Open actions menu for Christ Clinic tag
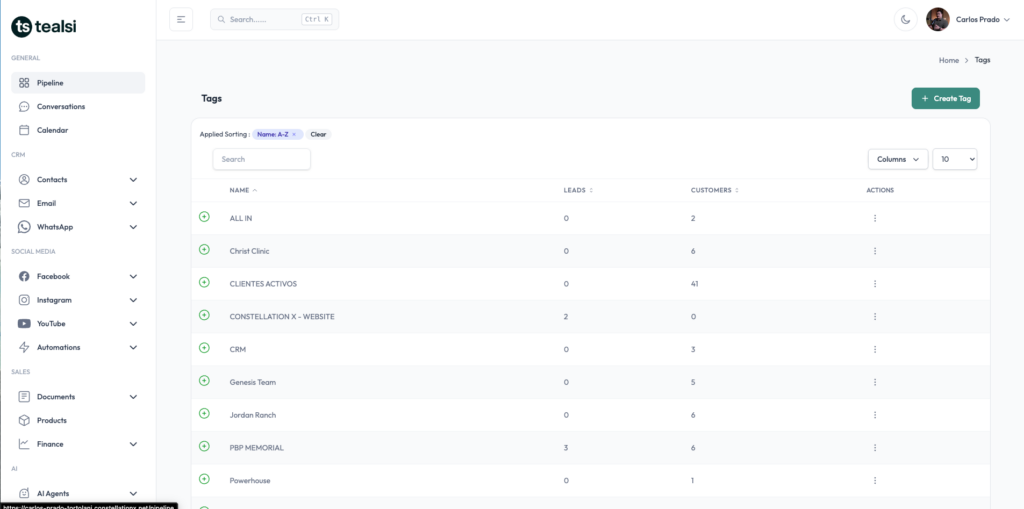The image size is (1024, 509). coord(875,251)
